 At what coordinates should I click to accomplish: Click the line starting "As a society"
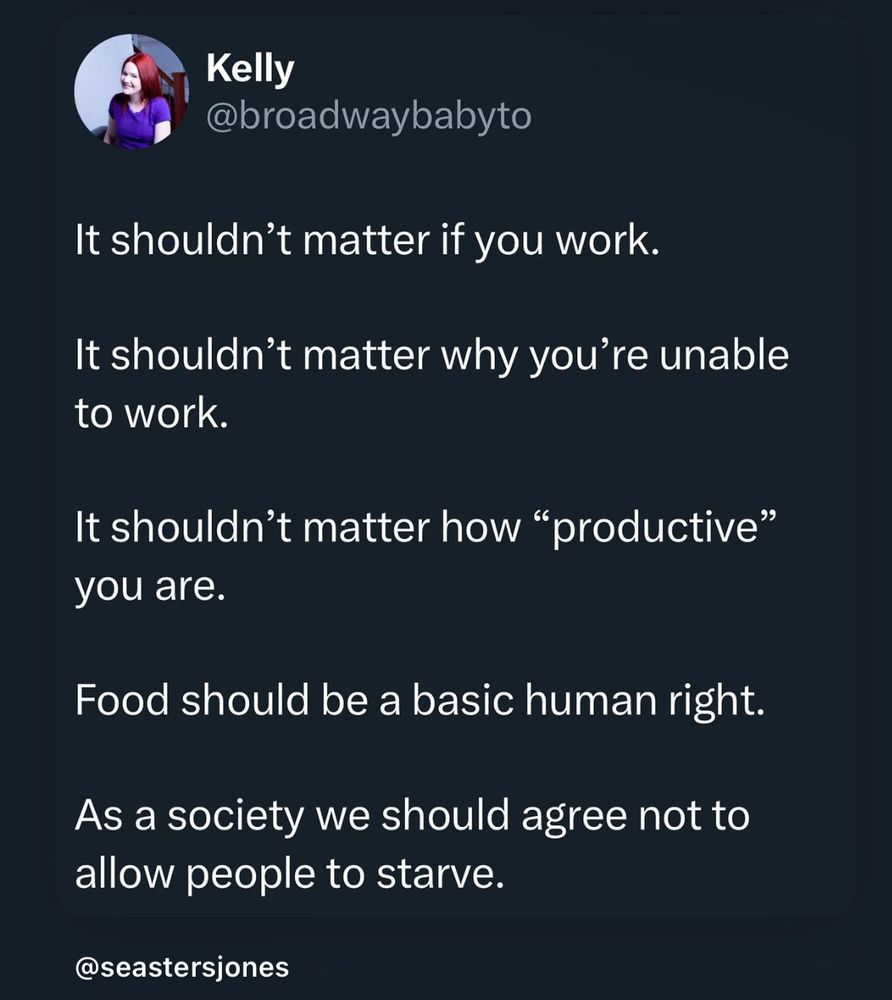tap(413, 816)
